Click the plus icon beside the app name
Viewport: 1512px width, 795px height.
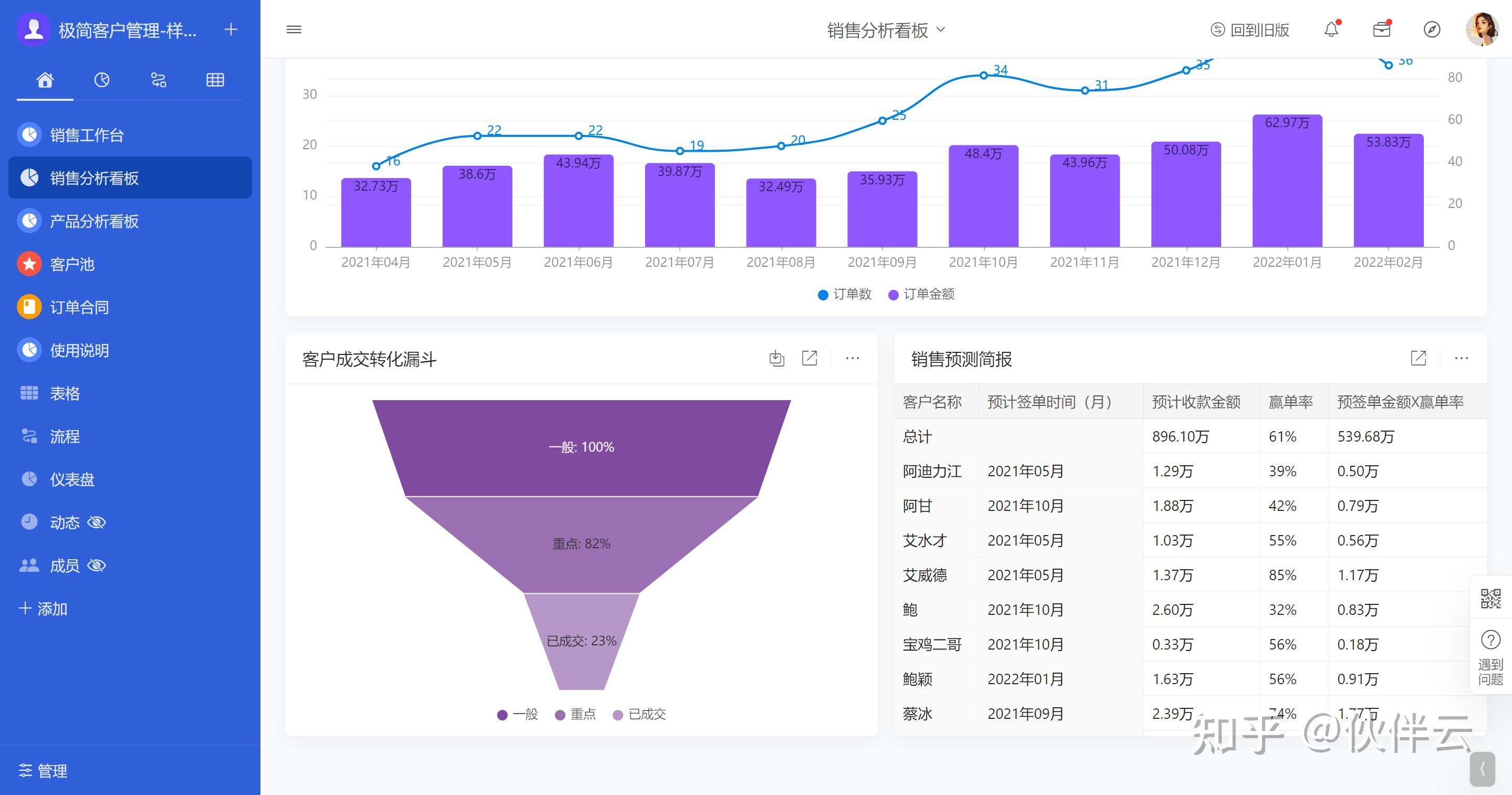pyautogui.click(x=230, y=29)
